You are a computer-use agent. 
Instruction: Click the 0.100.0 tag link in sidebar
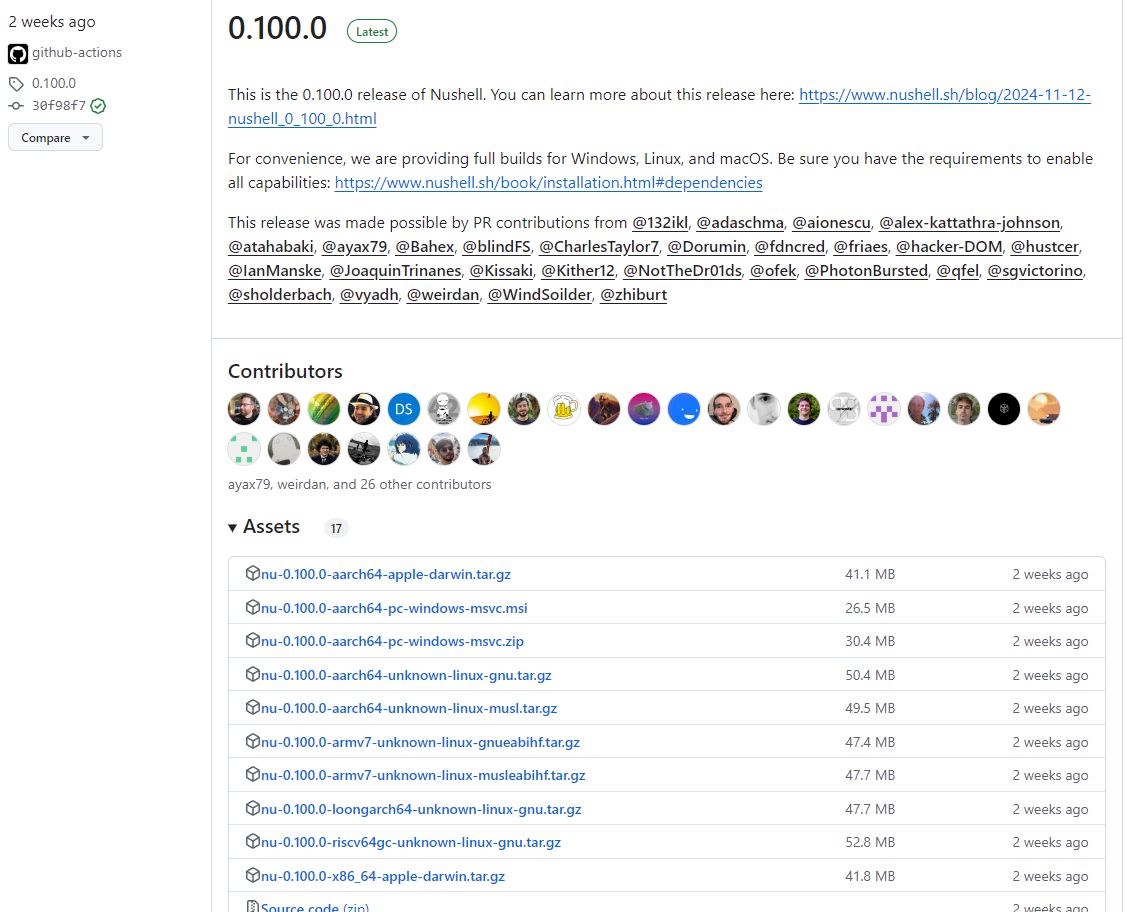pos(54,83)
